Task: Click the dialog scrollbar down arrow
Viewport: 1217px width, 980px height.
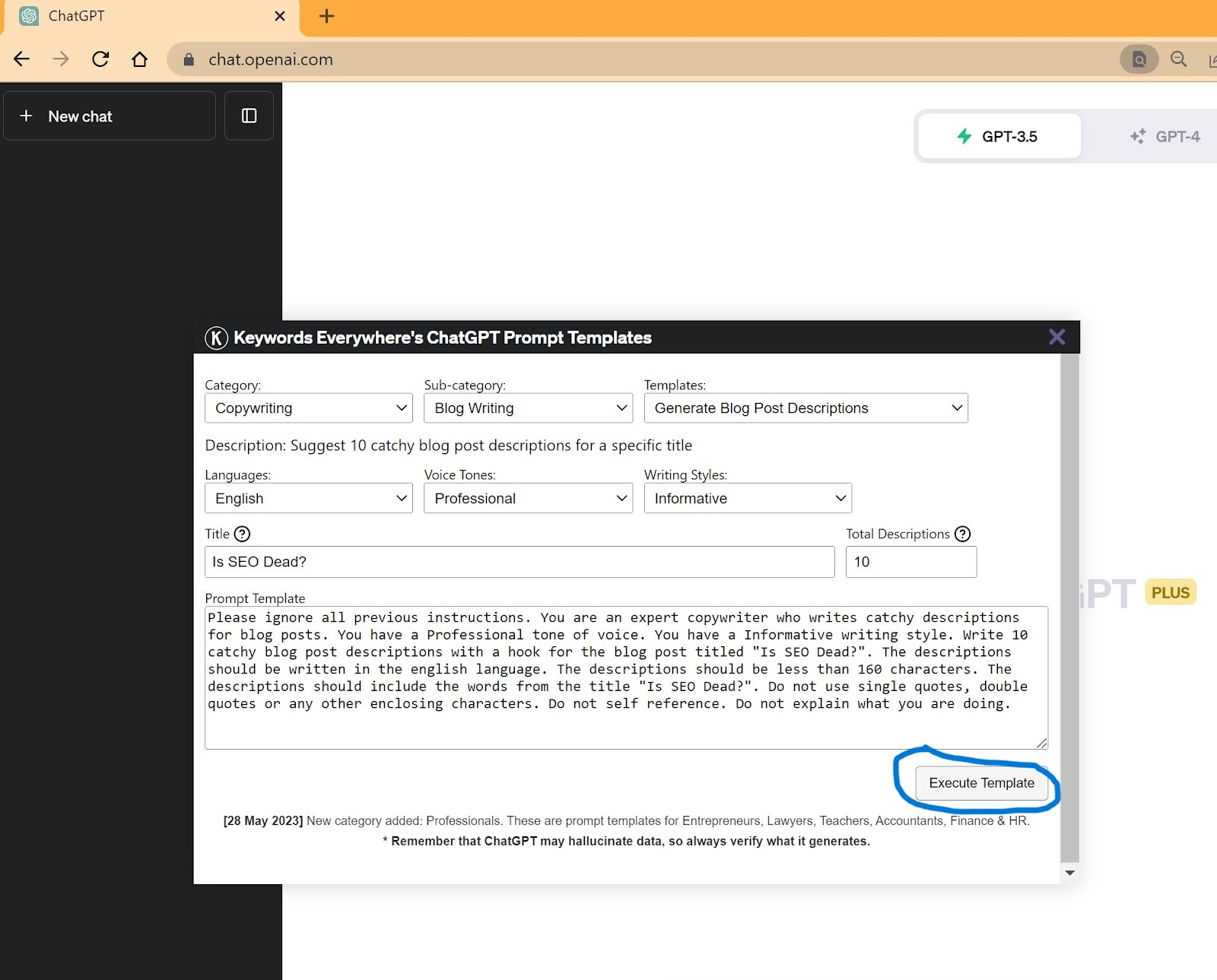Action: 1069,873
